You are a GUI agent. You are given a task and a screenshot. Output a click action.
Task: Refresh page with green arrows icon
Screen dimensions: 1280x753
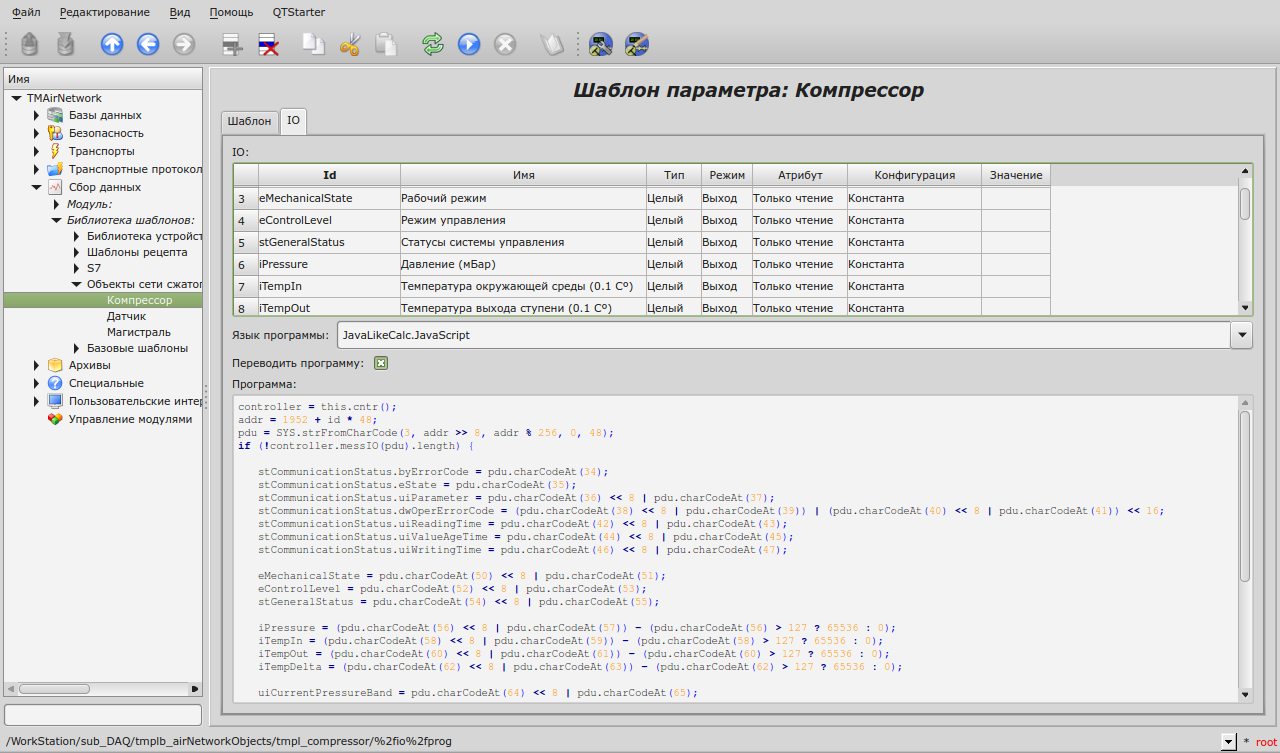432,44
